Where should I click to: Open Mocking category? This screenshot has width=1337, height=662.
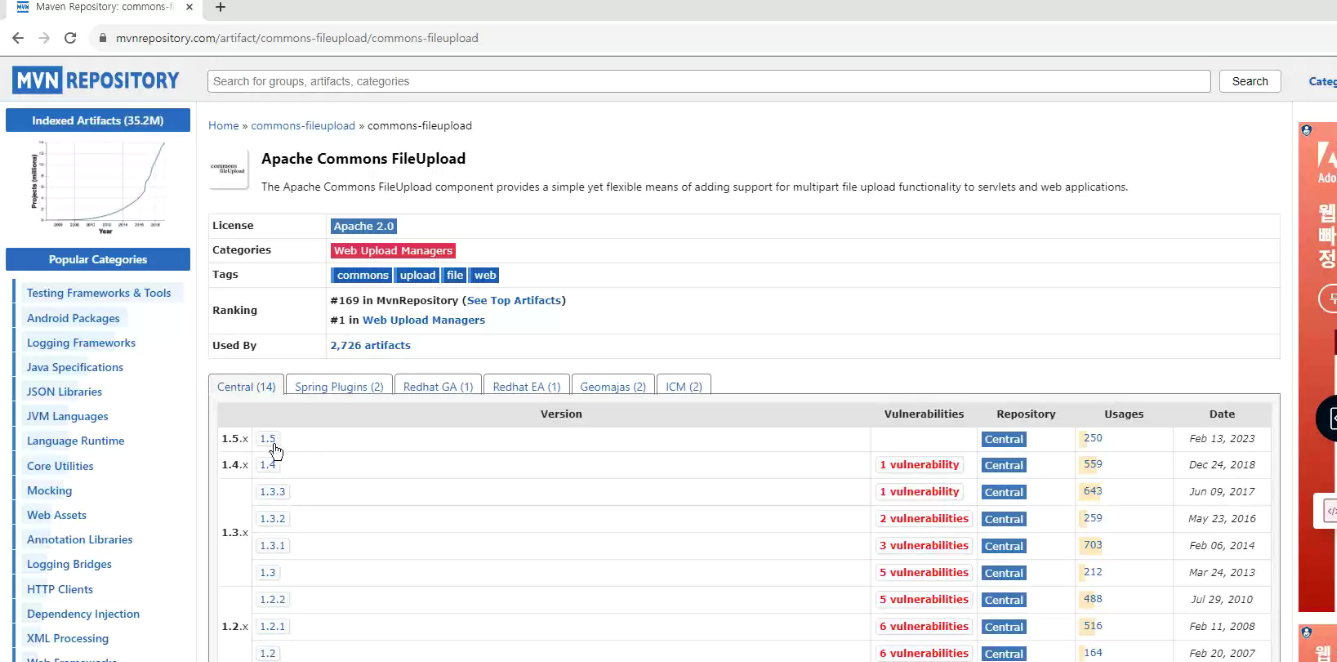pos(49,490)
